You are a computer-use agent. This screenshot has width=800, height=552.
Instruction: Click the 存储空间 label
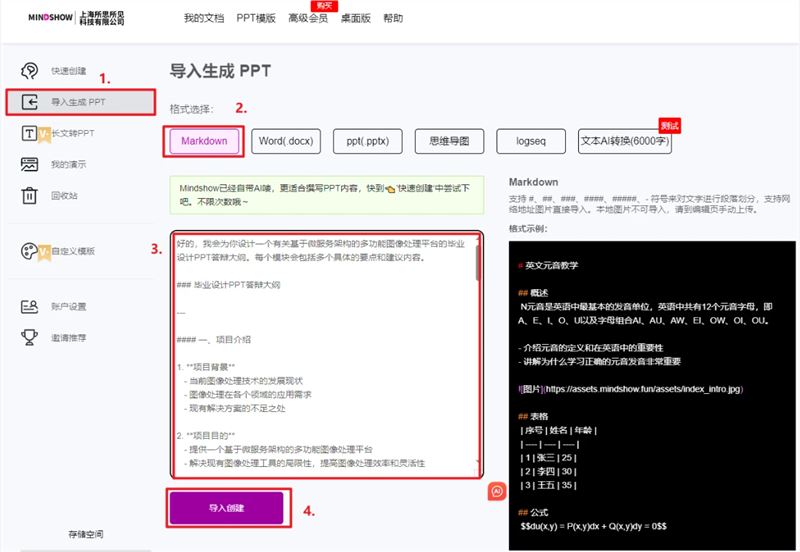[86, 534]
